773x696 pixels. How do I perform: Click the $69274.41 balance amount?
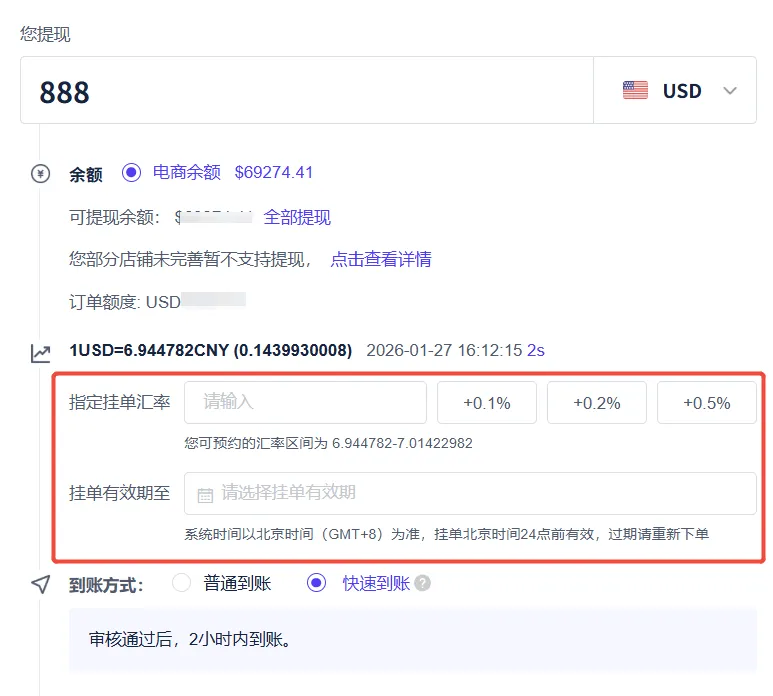coord(274,173)
